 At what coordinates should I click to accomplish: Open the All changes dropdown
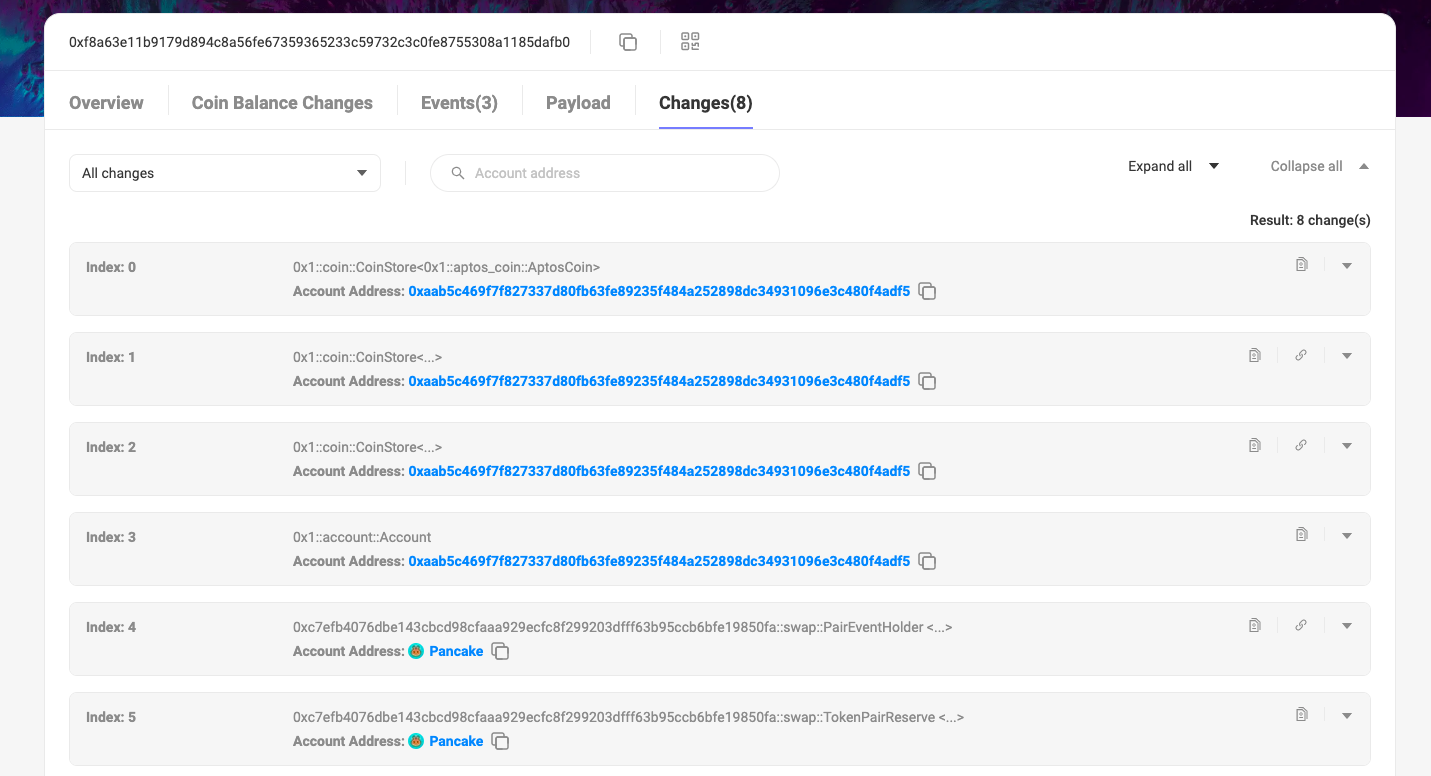coord(224,173)
